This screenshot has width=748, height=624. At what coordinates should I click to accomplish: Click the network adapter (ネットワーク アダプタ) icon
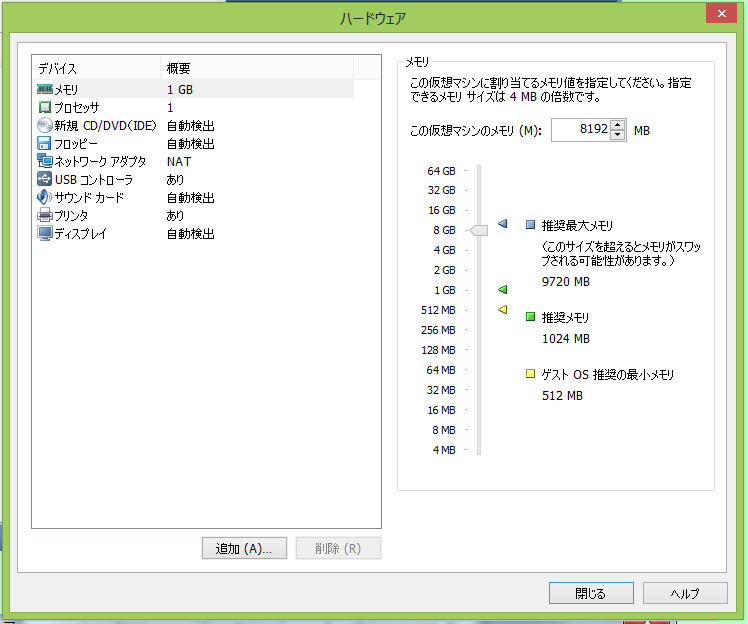[x=45, y=161]
